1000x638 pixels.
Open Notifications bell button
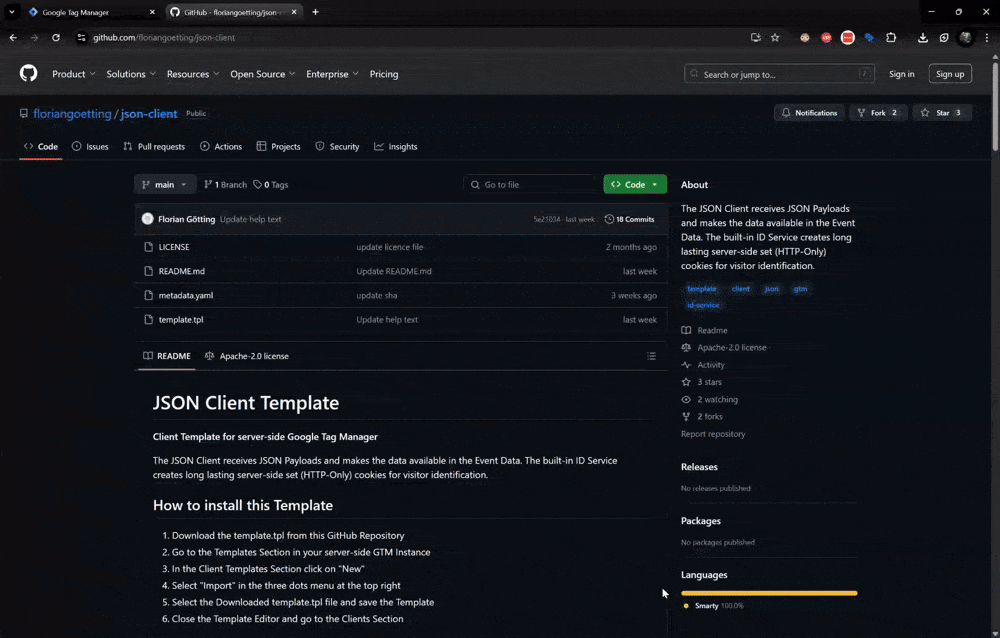coord(809,113)
